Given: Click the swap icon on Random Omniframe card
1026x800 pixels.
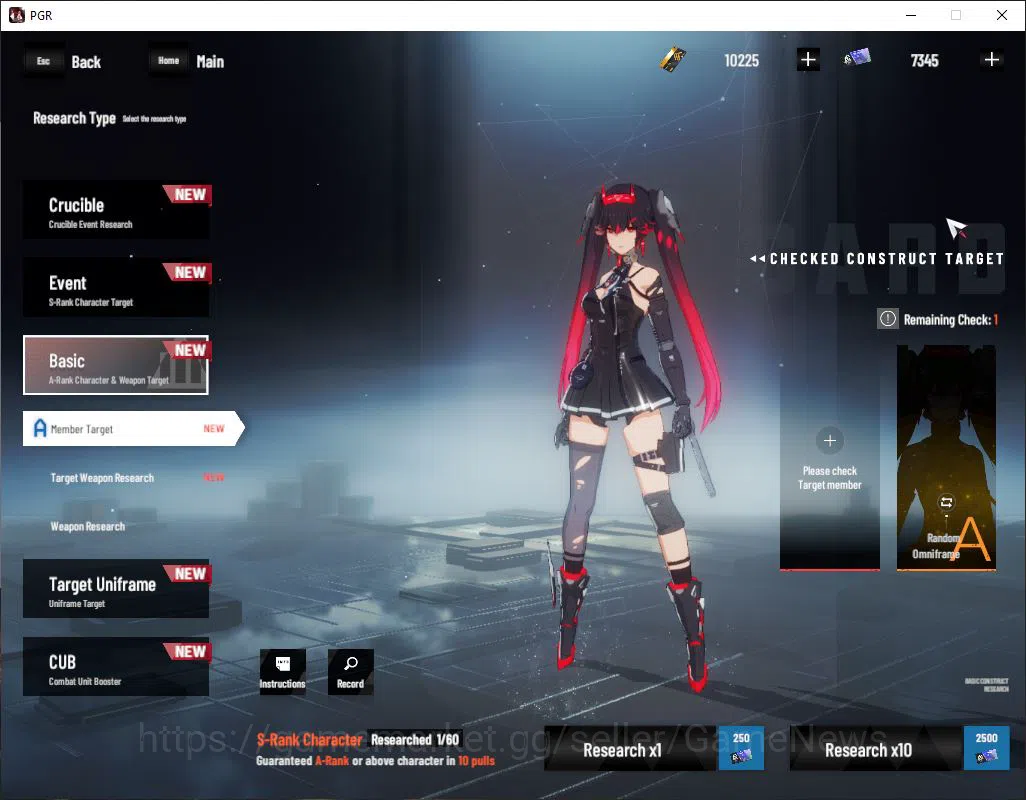Looking at the screenshot, I should click(x=946, y=502).
